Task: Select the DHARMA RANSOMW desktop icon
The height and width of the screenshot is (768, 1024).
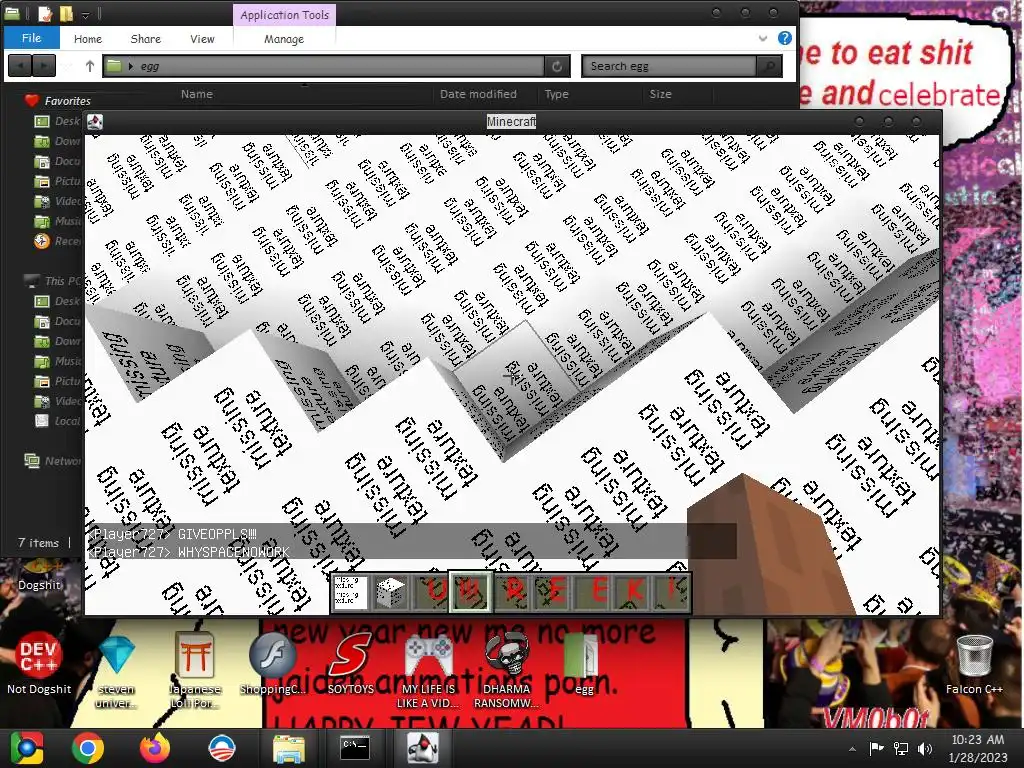Action: 506,672
